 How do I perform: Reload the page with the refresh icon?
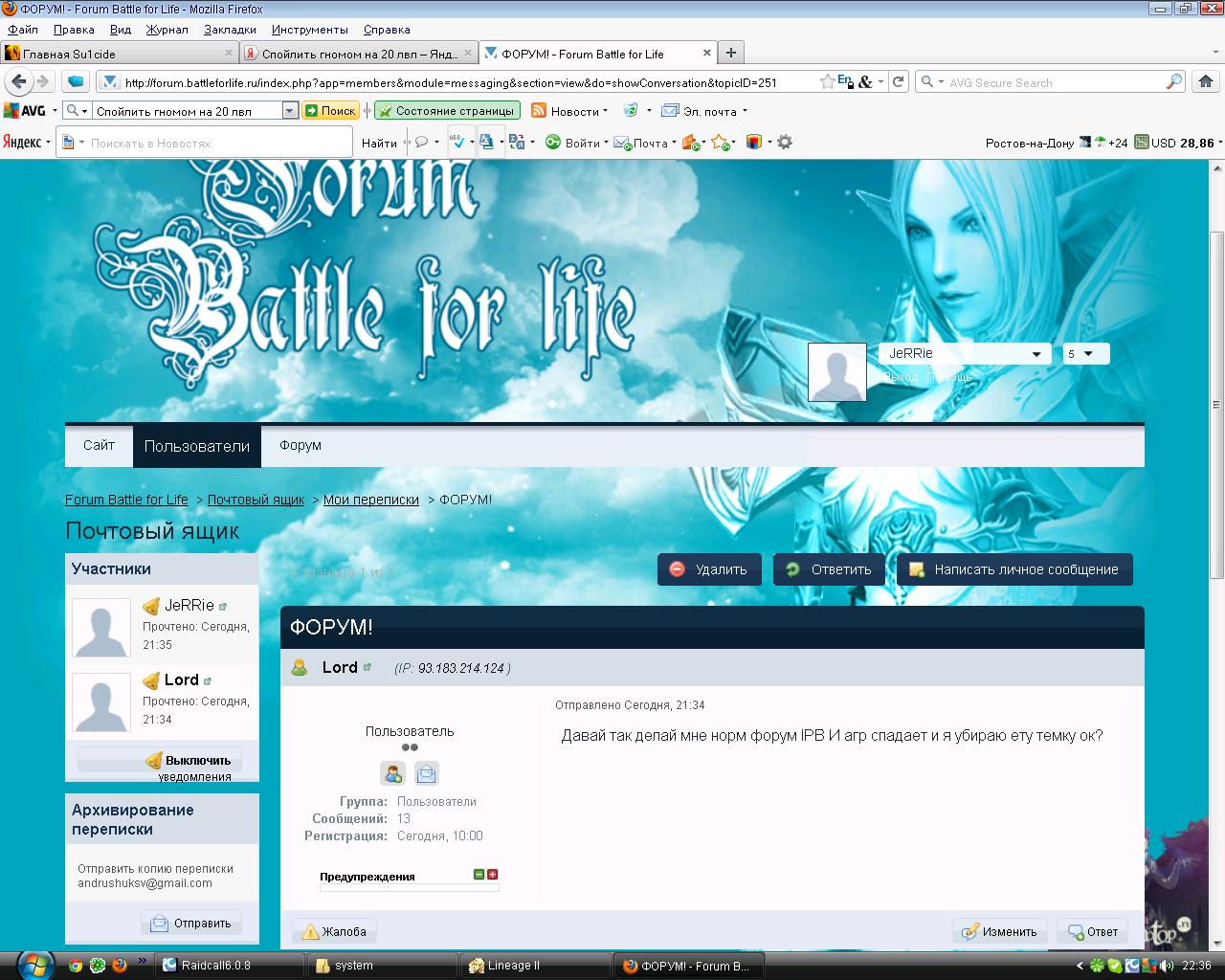898,81
